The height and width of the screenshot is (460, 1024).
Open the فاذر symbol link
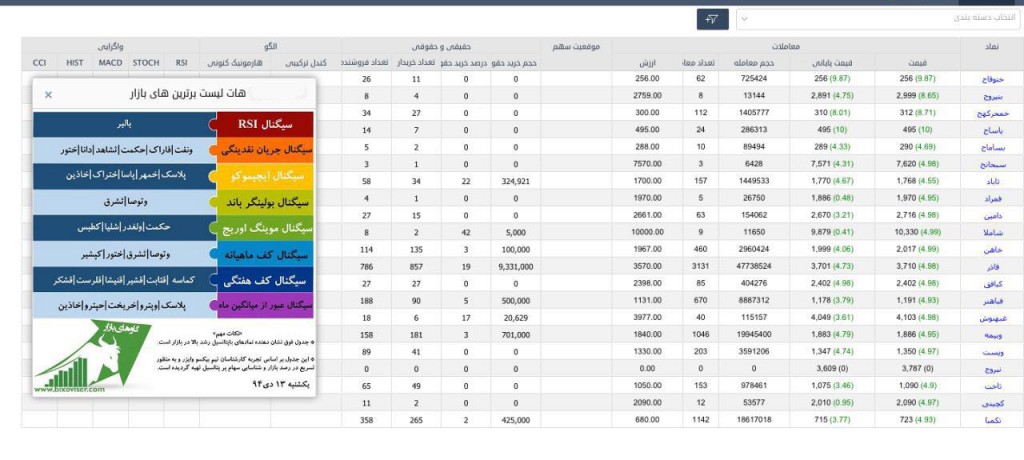tap(992, 266)
